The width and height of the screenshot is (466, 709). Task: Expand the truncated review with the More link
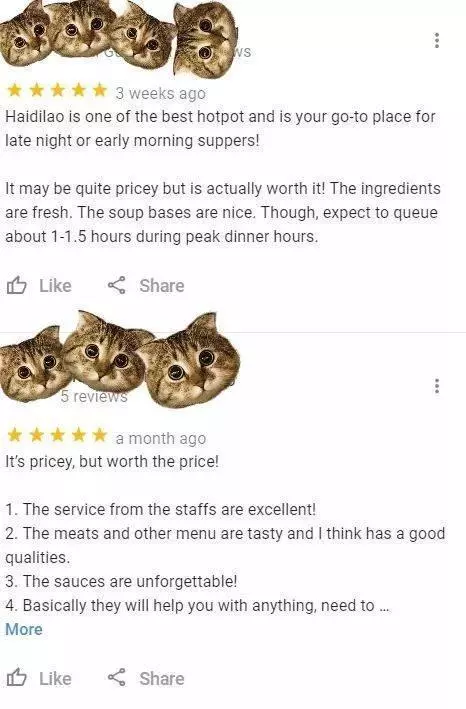coord(24,629)
